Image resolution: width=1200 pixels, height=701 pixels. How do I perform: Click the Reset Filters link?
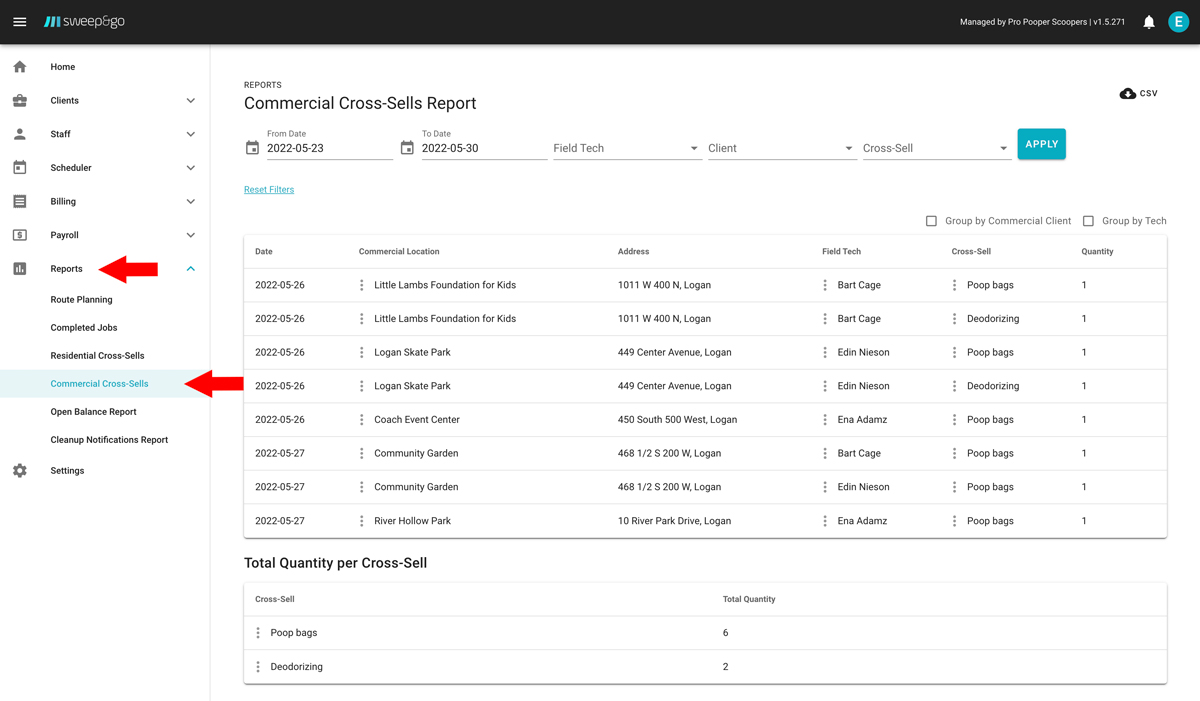pyautogui.click(x=269, y=189)
